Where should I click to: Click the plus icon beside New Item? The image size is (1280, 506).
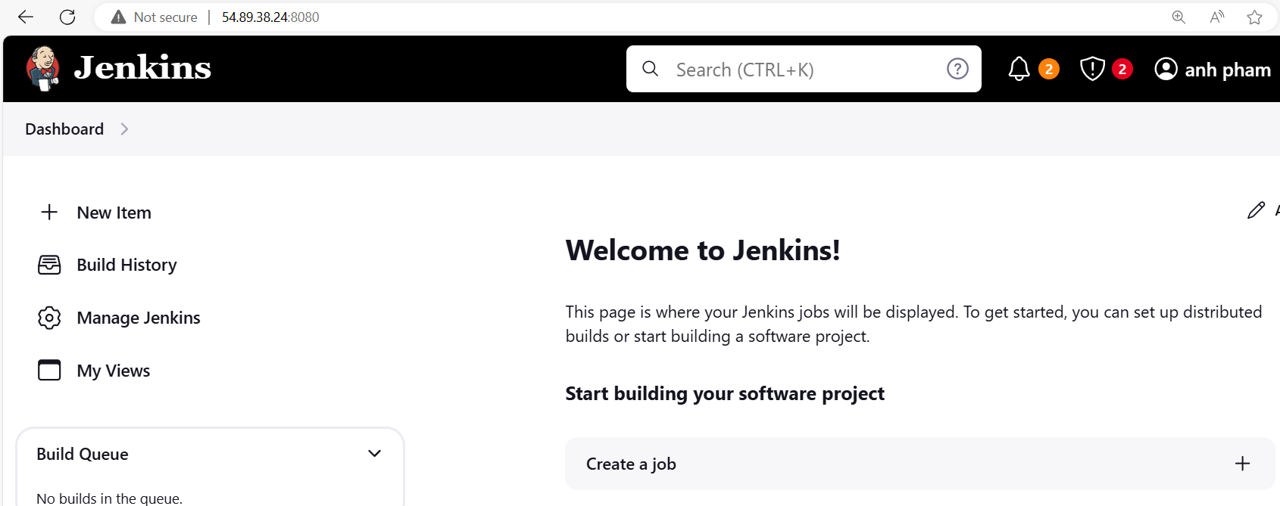[49, 212]
